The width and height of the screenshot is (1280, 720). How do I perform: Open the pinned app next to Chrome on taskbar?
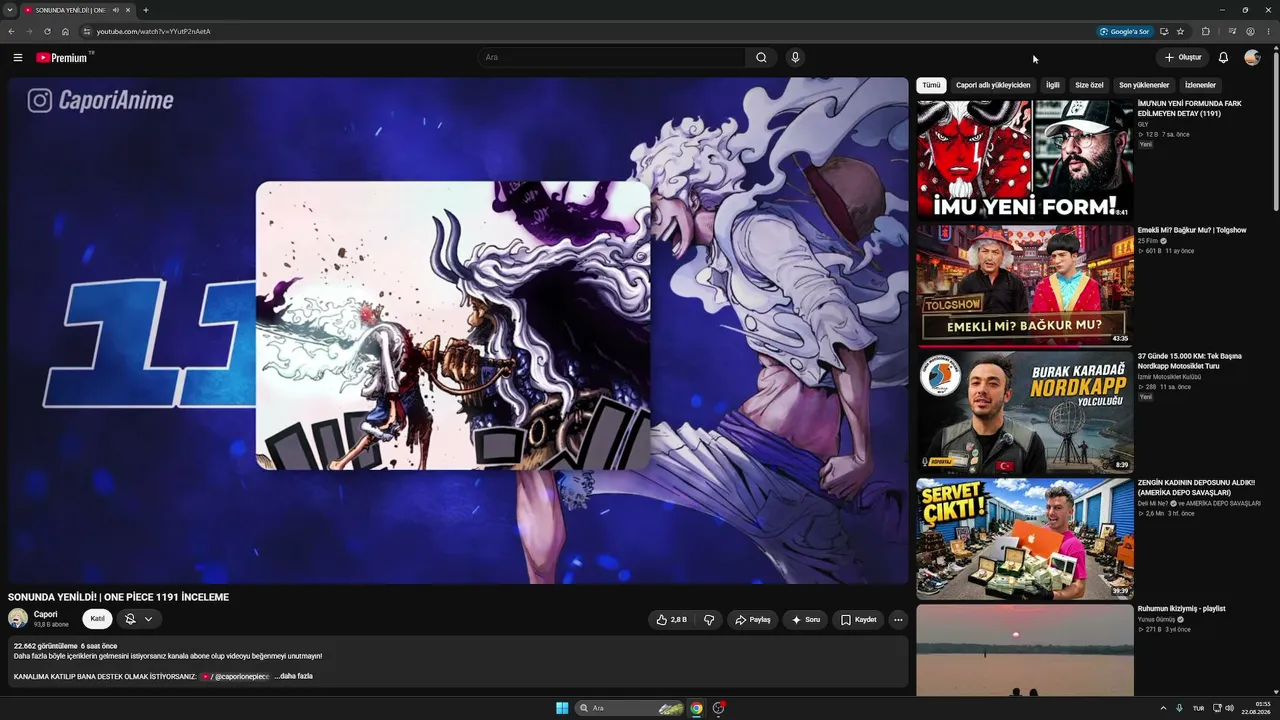pos(717,708)
